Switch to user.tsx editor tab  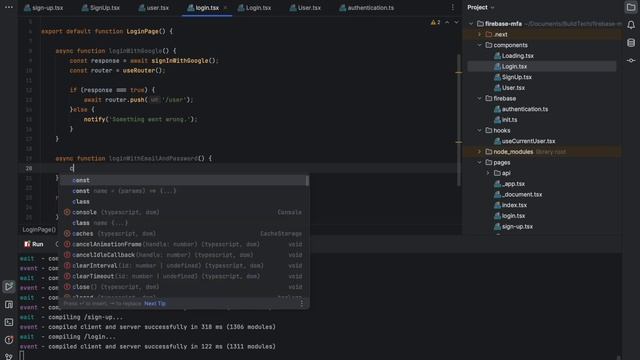click(153, 8)
